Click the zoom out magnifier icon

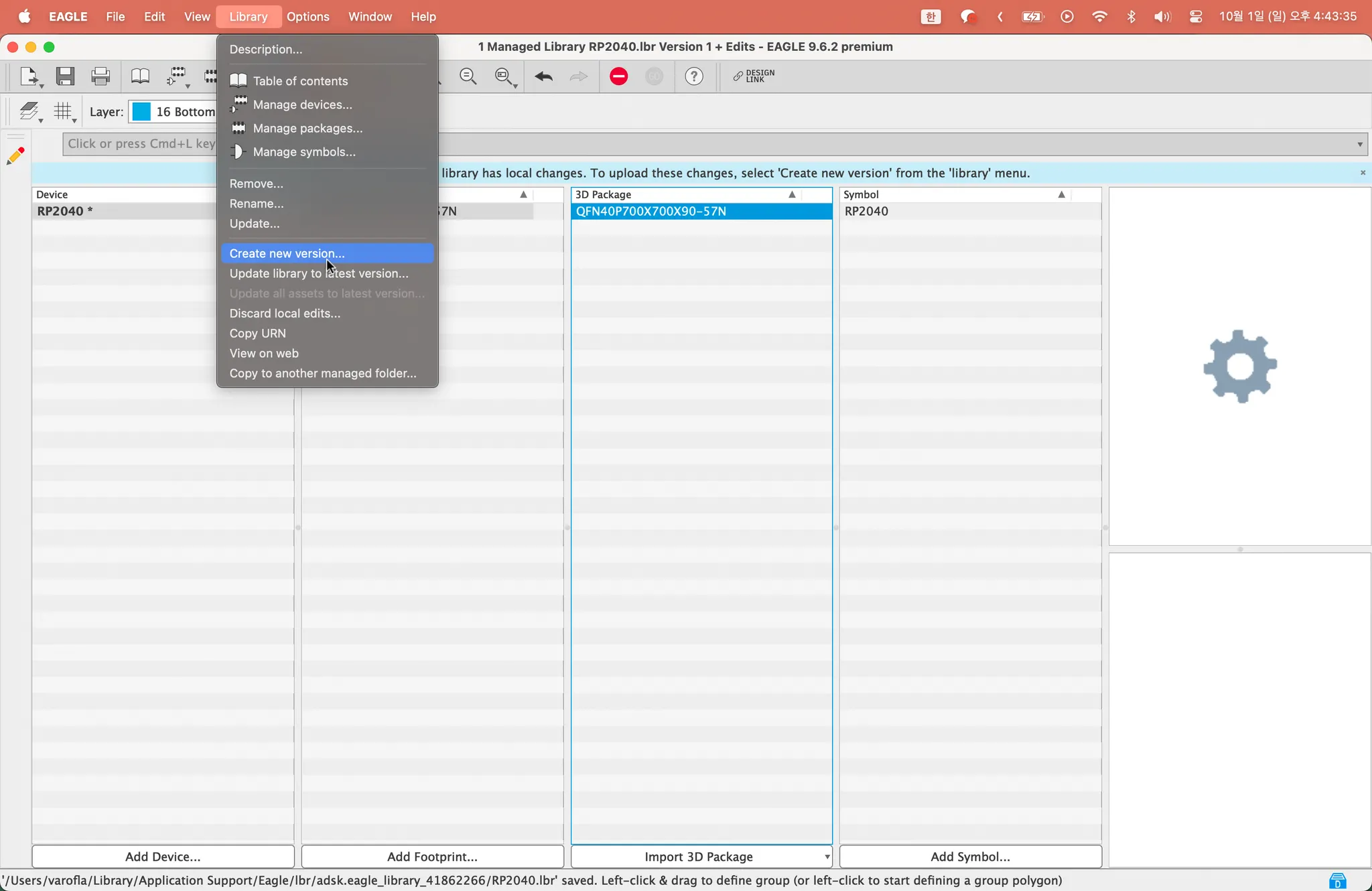(468, 76)
